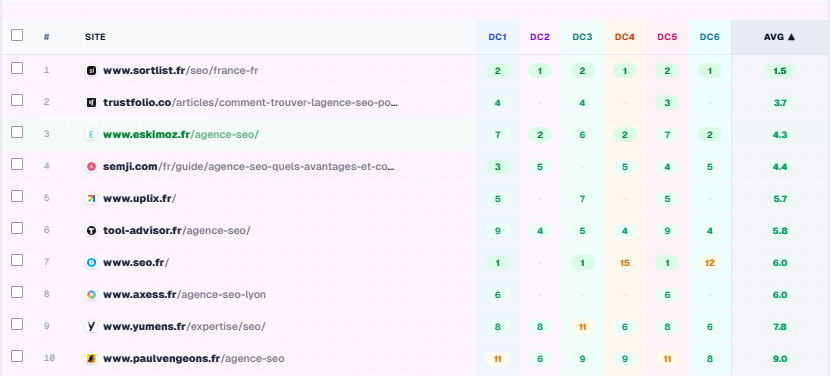Click the AVG value 5.8
The image size is (830, 376).
[780, 231]
